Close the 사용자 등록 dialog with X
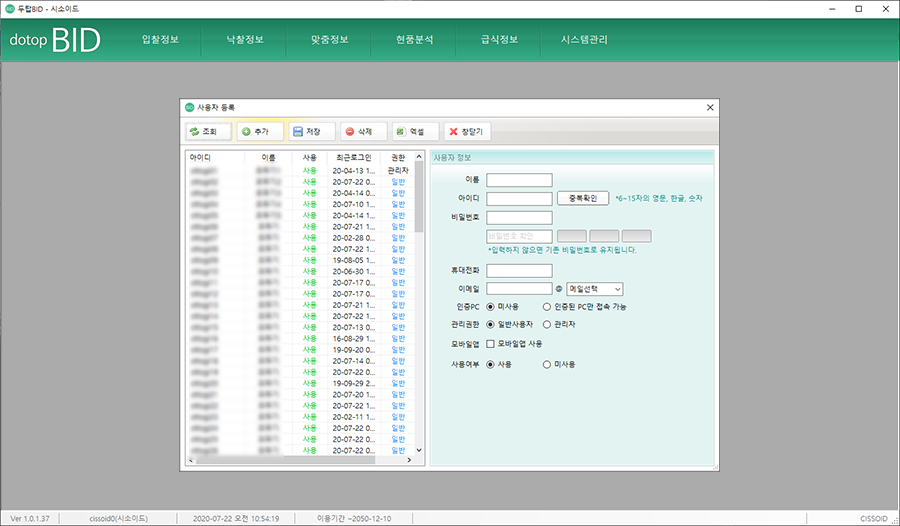 click(710, 107)
